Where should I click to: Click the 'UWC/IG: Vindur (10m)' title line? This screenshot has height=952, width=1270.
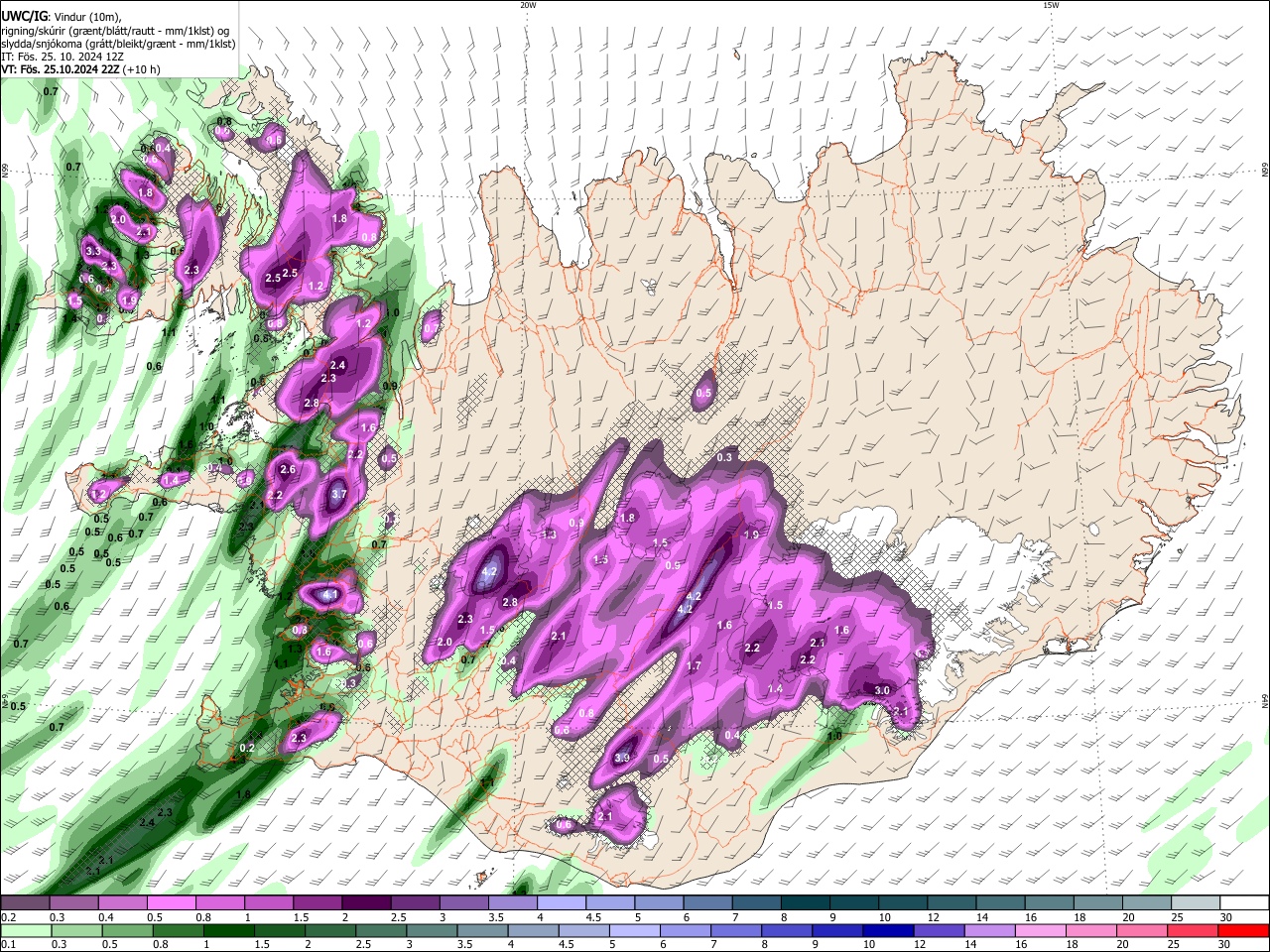pos(62,16)
